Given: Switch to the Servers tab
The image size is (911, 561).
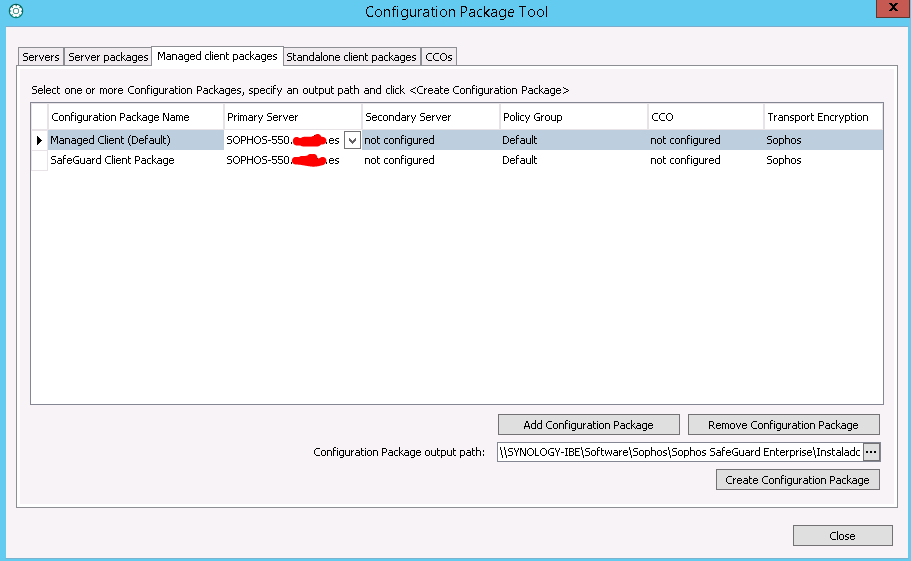Looking at the screenshot, I should click(41, 57).
